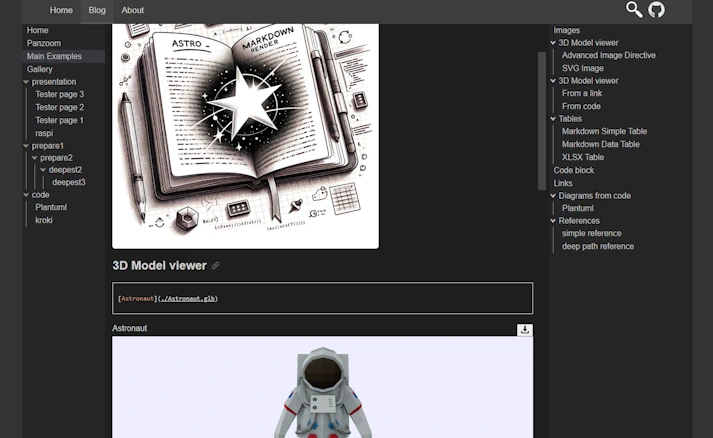Open the About menu item
713x438 pixels.
point(132,10)
